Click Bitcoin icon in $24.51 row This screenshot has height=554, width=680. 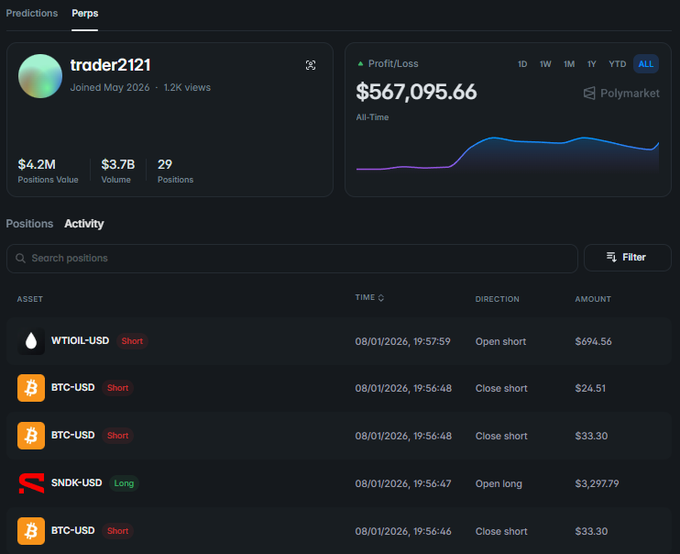pos(31,388)
